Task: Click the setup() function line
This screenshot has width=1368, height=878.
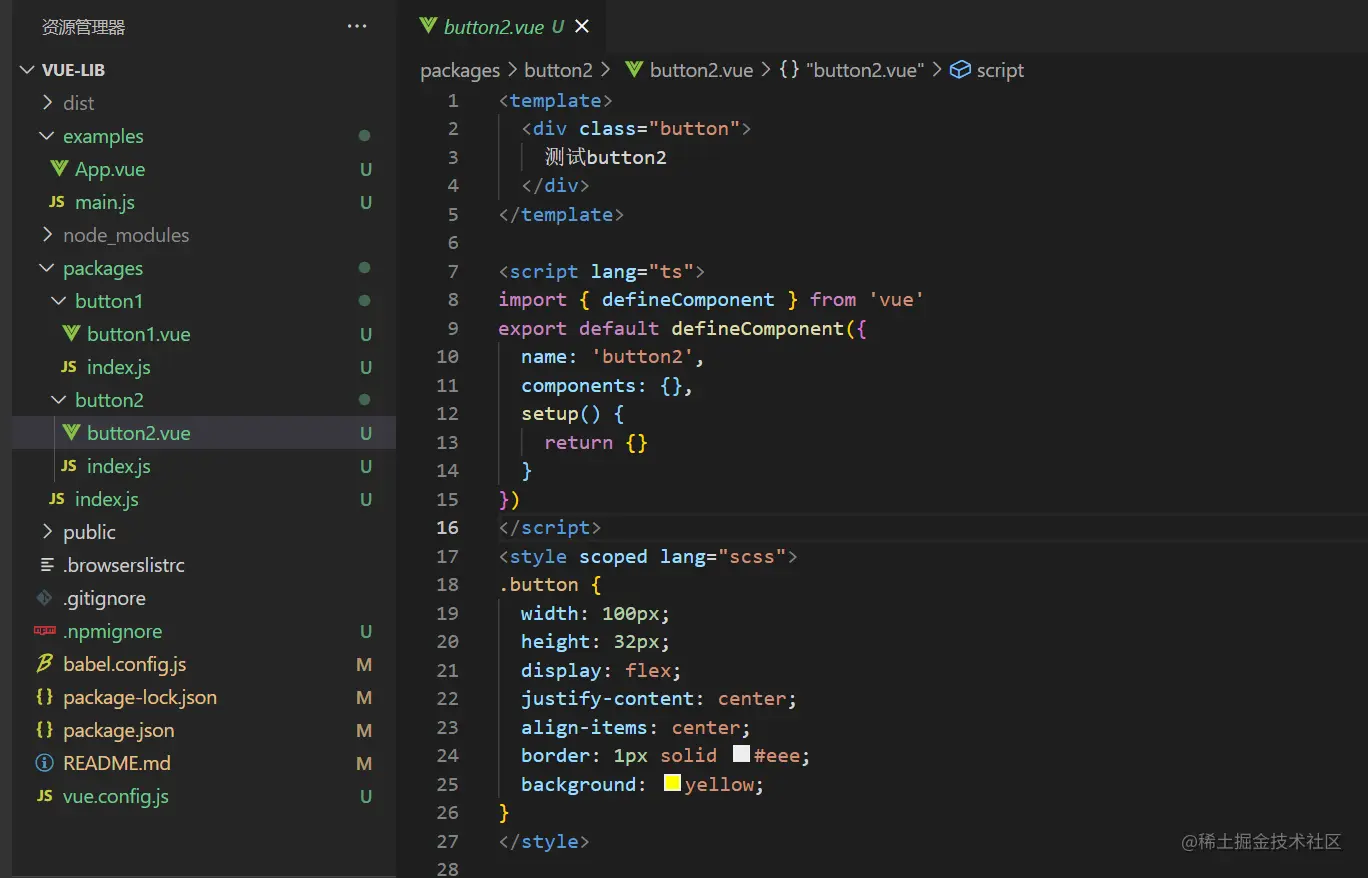Action: pos(573,414)
